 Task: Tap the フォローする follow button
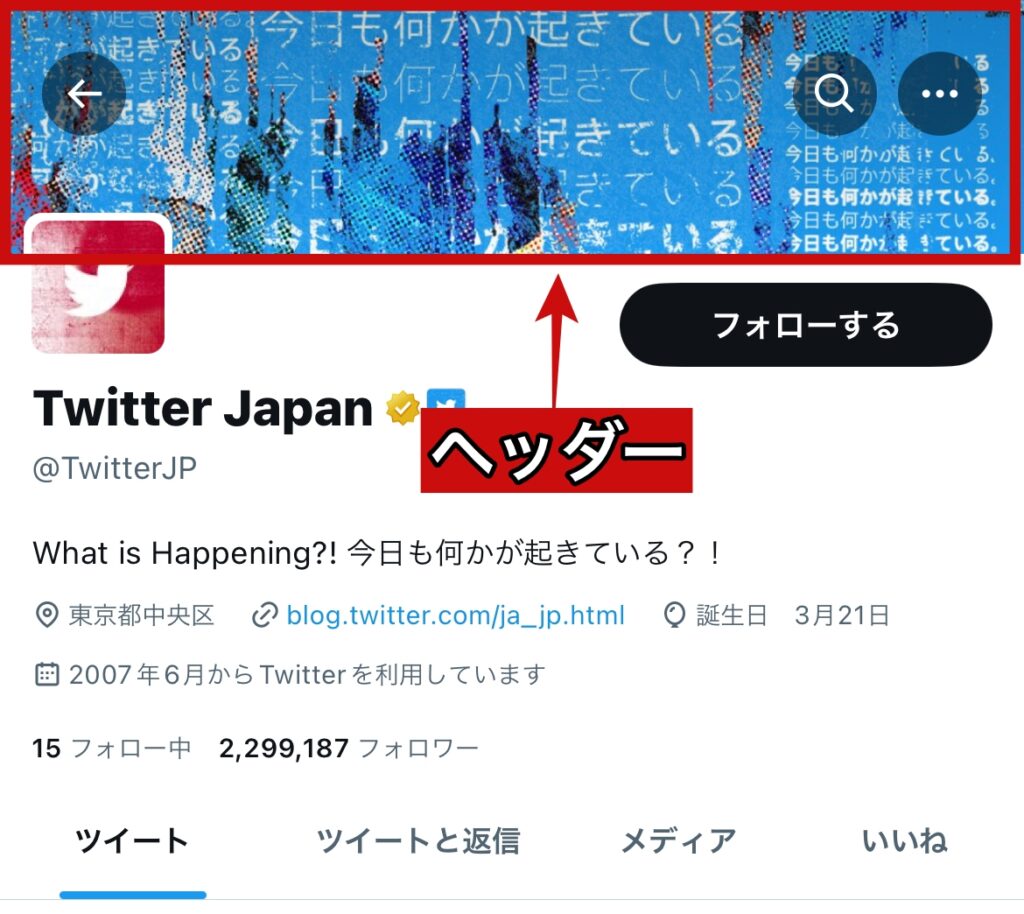[x=805, y=324]
